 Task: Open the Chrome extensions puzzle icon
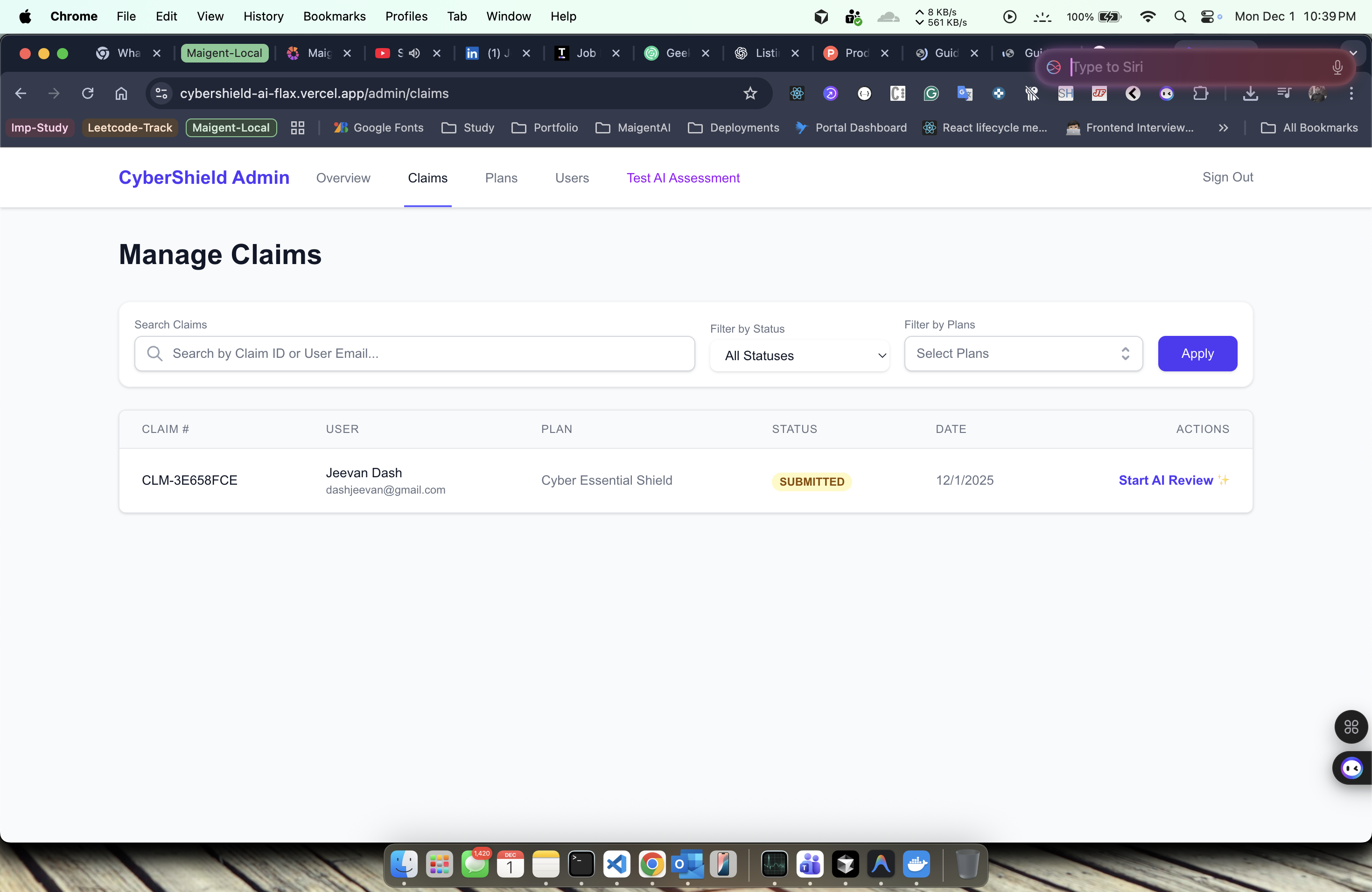[1201, 93]
